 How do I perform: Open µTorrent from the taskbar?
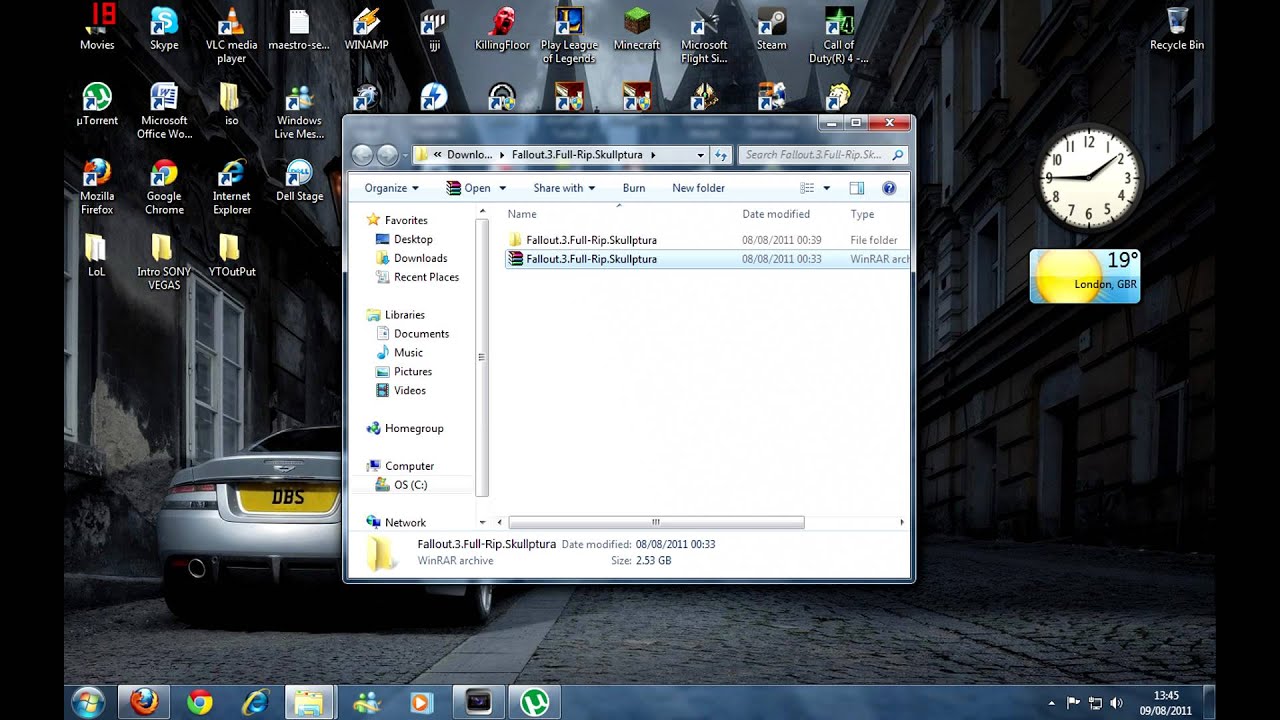[x=535, y=702]
